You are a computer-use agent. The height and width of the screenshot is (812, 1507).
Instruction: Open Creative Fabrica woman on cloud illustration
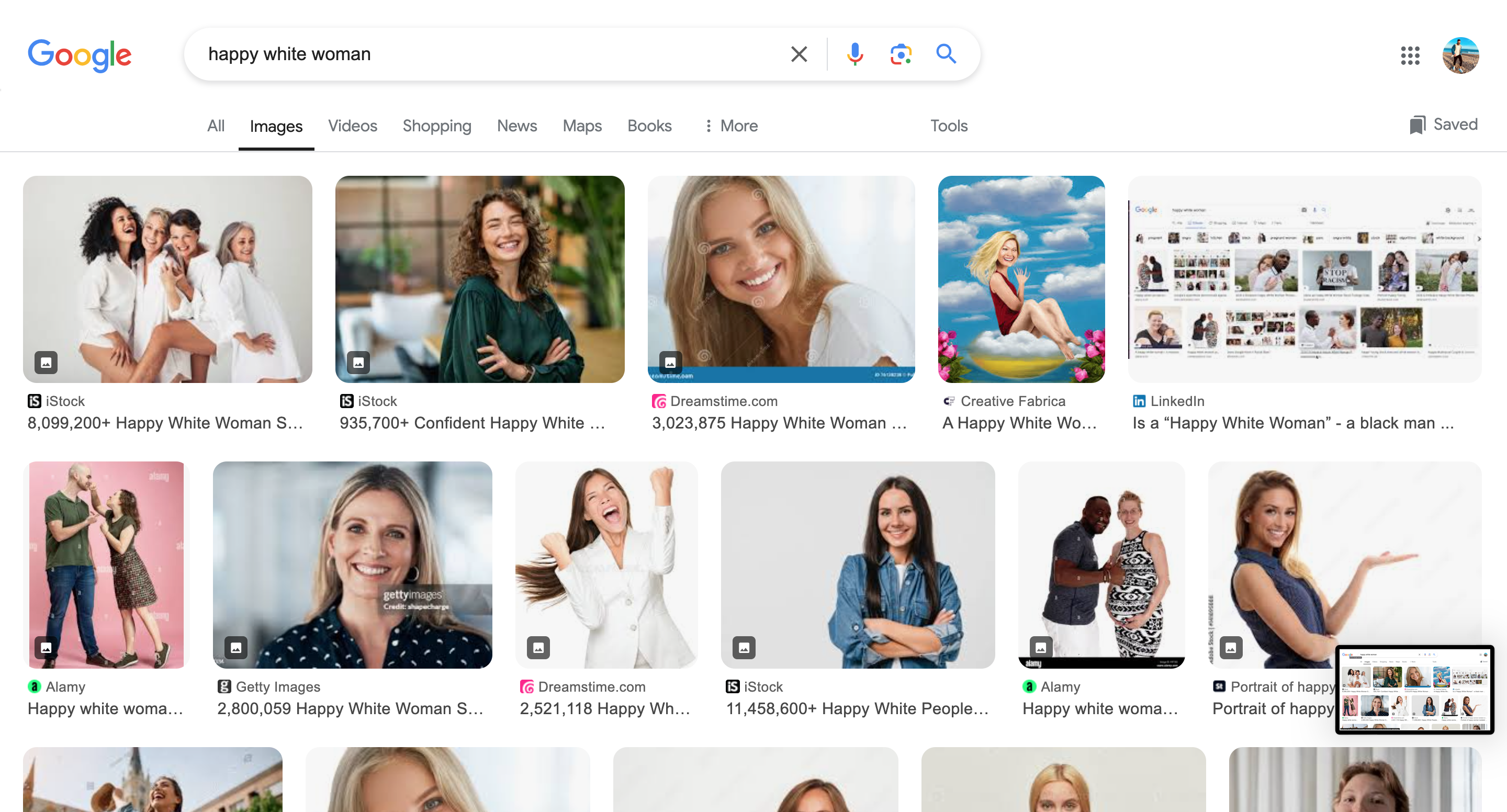click(x=1021, y=279)
